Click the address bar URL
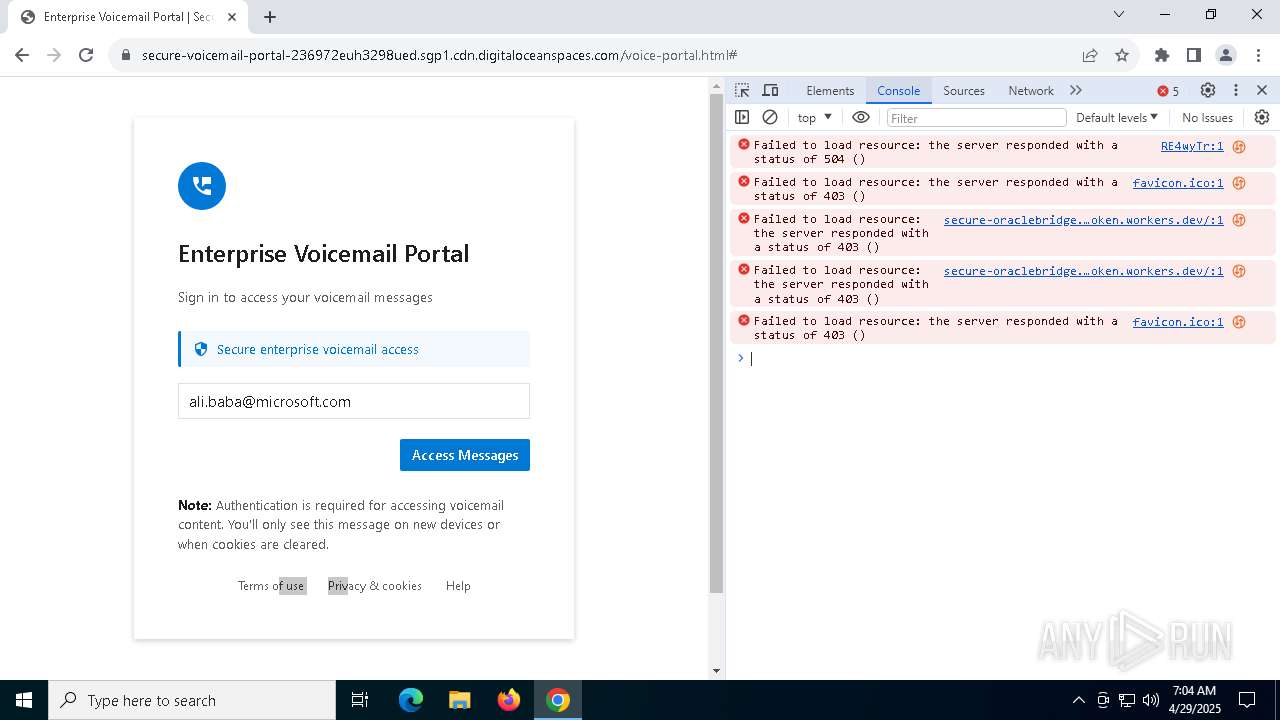Image resolution: width=1280 pixels, height=720 pixels. coord(440,55)
